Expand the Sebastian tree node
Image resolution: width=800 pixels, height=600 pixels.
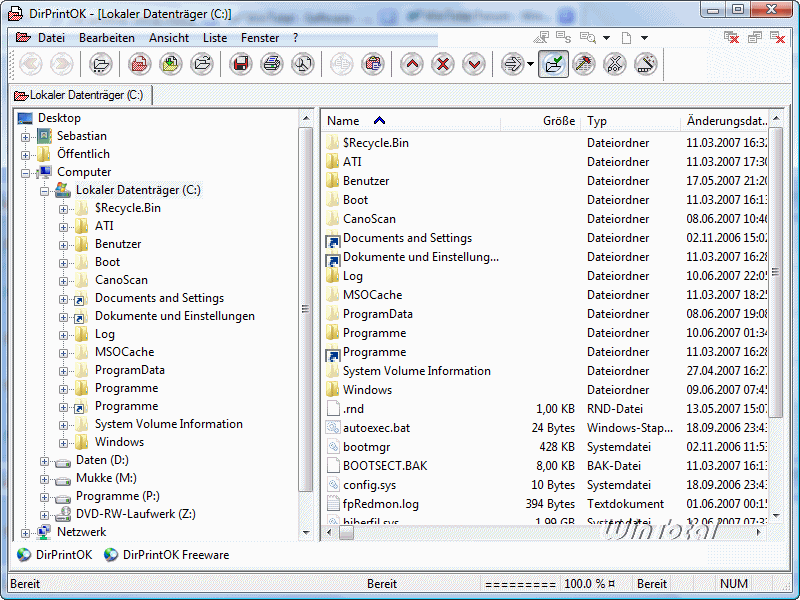click(26, 137)
